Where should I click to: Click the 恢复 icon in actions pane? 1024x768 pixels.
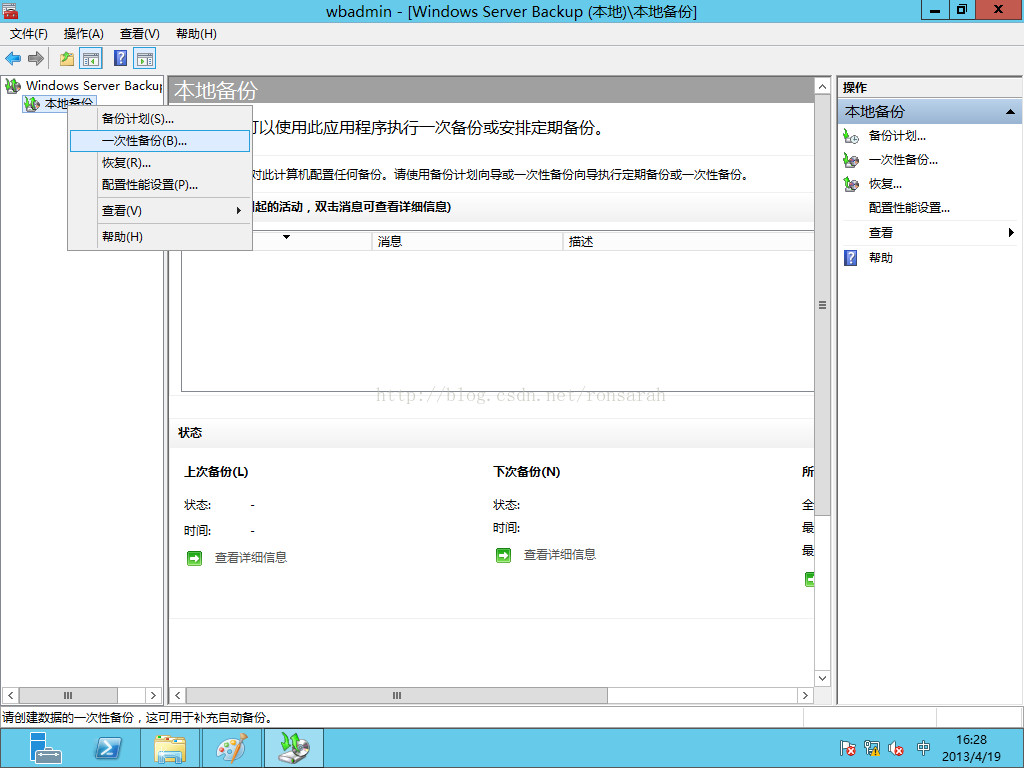(x=851, y=184)
